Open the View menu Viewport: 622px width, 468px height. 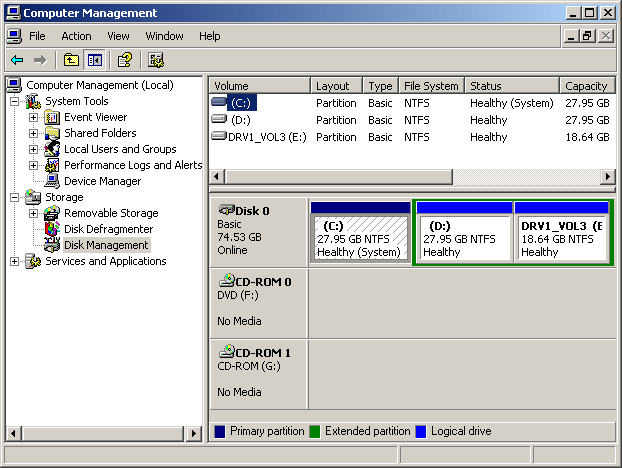coord(118,36)
